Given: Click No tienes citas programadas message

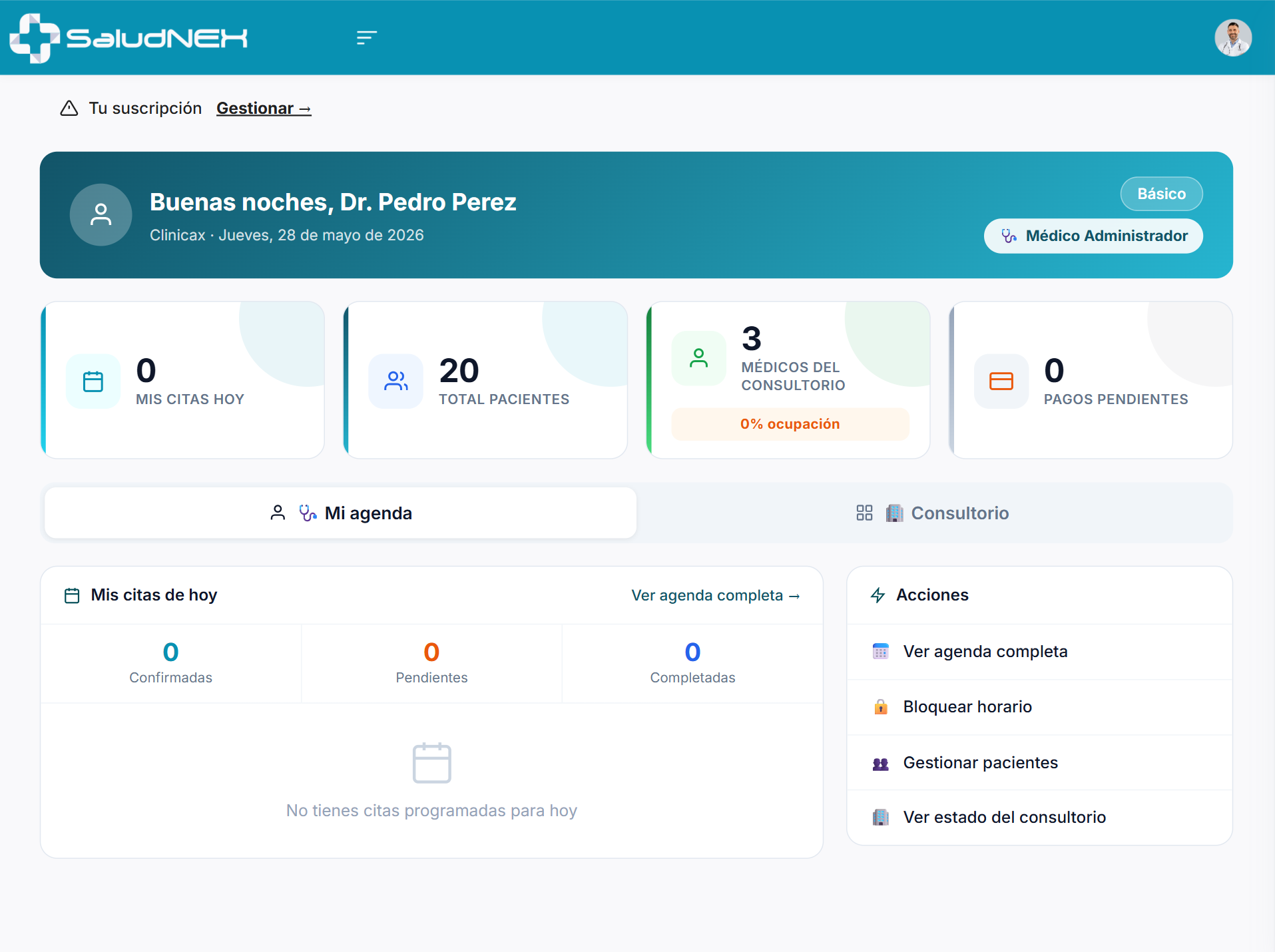Looking at the screenshot, I should (x=431, y=811).
